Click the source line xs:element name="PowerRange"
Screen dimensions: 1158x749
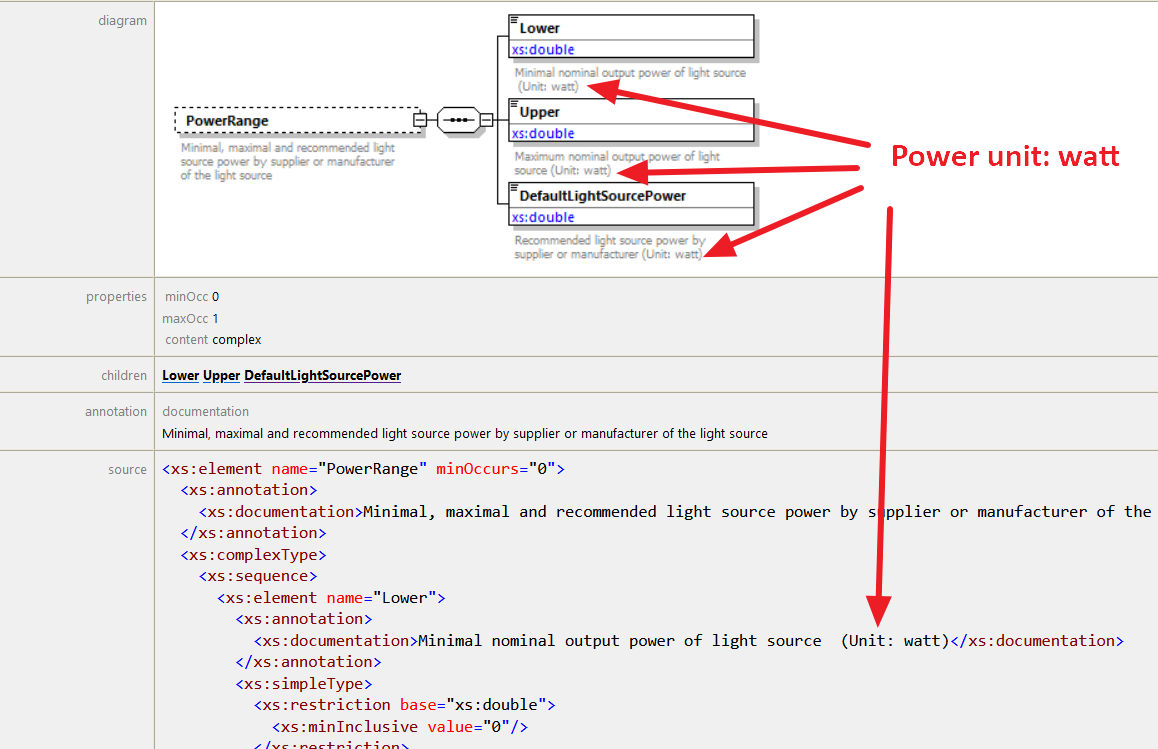tap(363, 469)
